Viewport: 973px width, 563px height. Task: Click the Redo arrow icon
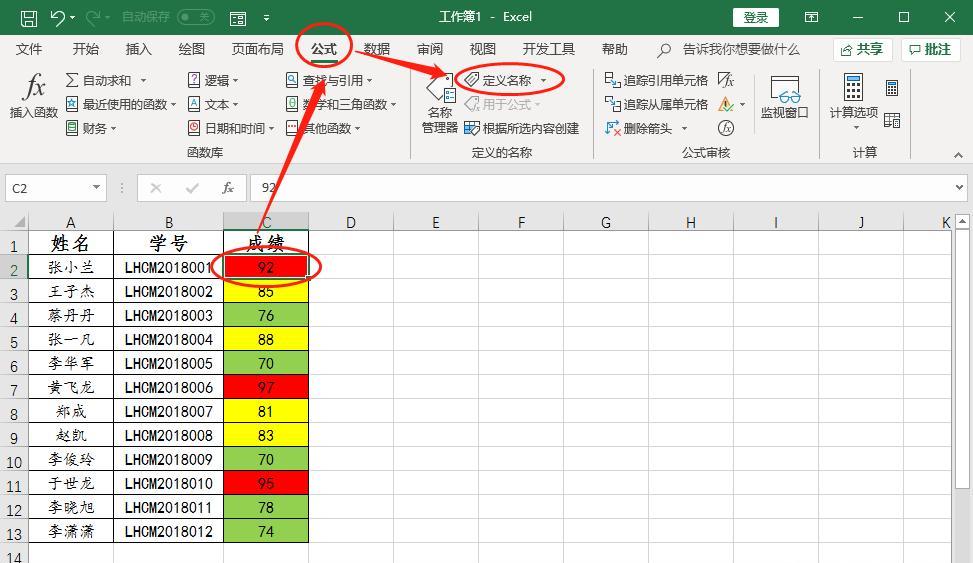pyautogui.click(x=93, y=18)
